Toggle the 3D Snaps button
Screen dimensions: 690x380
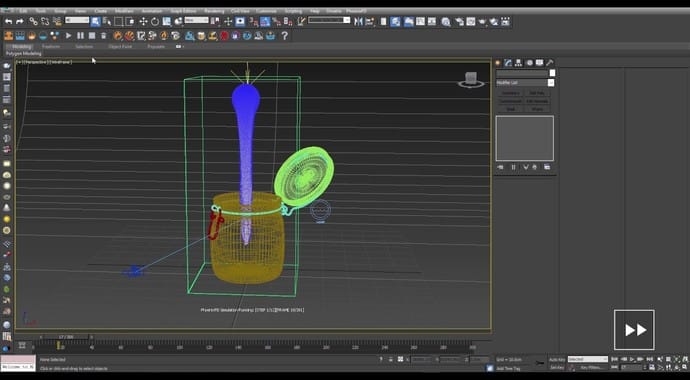pyautogui.click(x=253, y=21)
